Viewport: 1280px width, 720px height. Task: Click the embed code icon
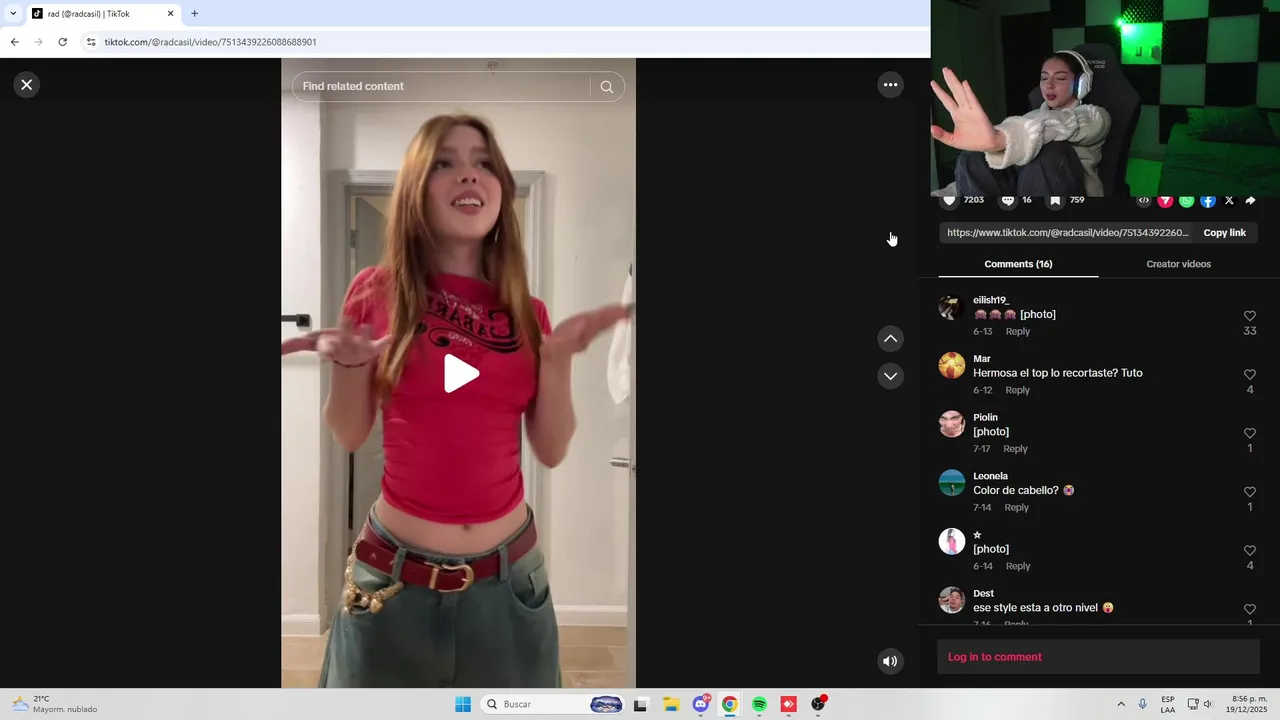pyautogui.click(x=1144, y=201)
